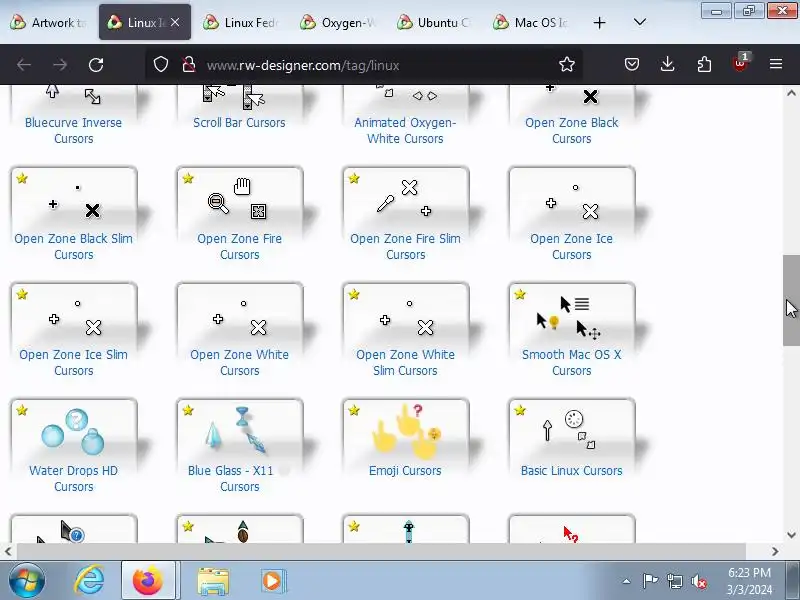The width and height of the screenshot is (800, 600).
Task: Click Water Drops HD bubbles thumbnail
Action: coord(73,430)
